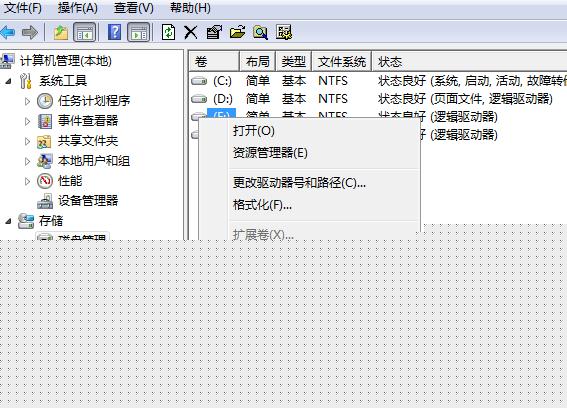Screen dimensions: 567x408
Task: Open help with the question mark icon
Action: [115, 32]
